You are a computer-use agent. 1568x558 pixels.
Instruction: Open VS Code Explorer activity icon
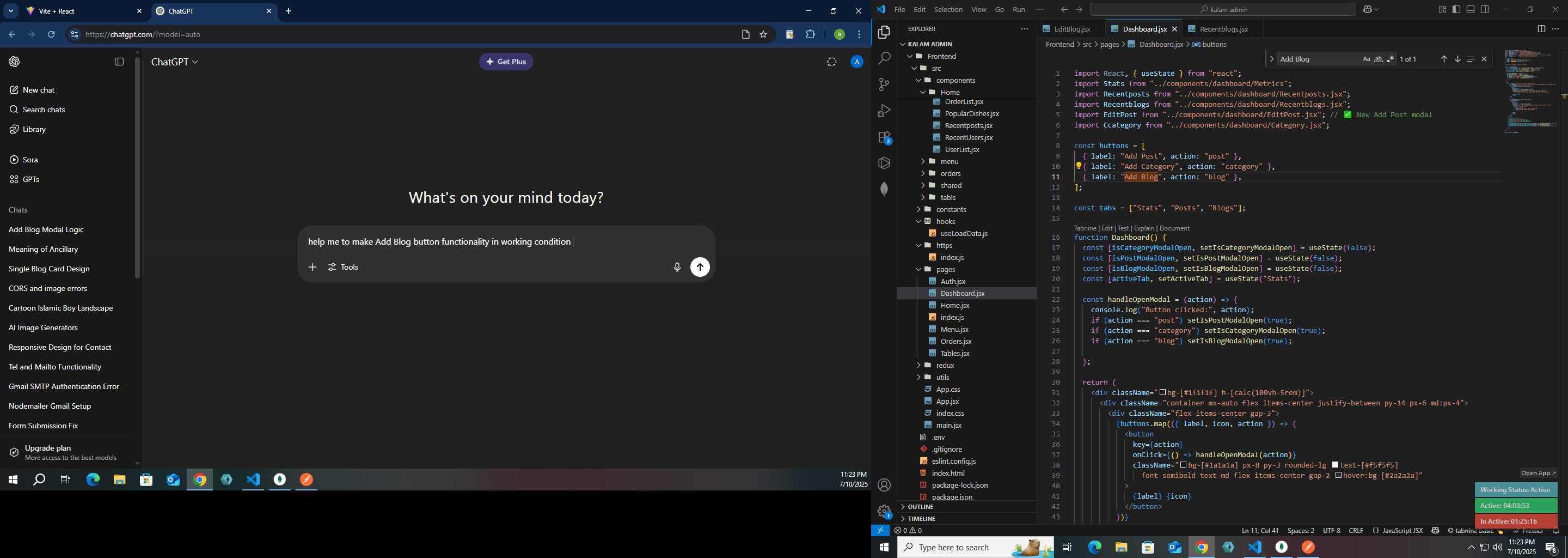(x=884, y=32)
